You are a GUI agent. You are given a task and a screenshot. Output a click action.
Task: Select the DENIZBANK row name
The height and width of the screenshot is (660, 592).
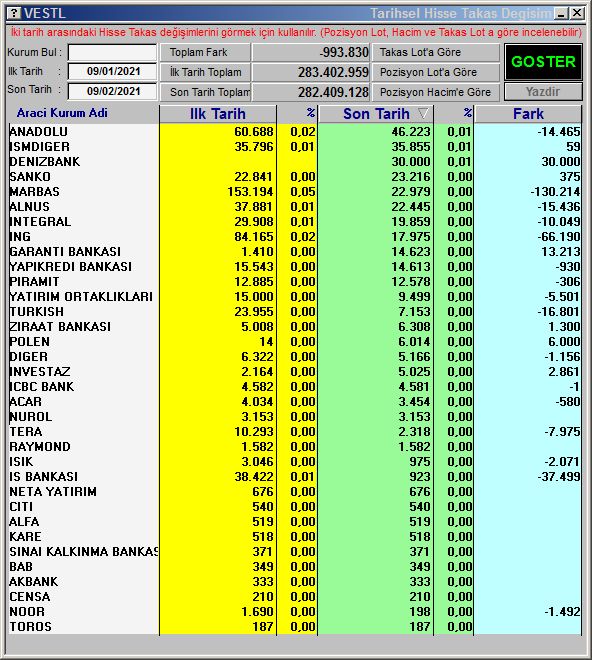click(x=45, y=162)
